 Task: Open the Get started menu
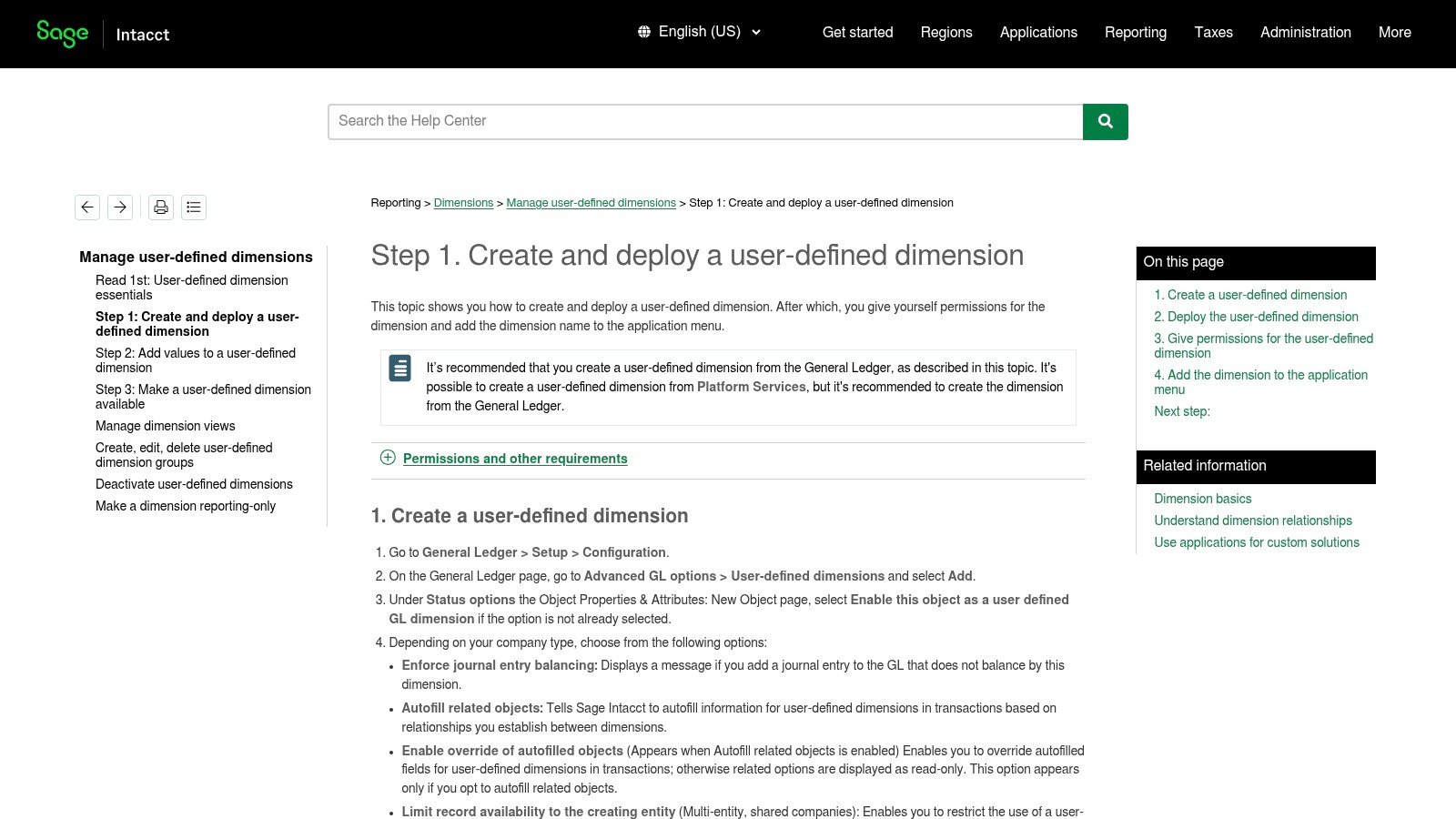(x=858, y=33)
